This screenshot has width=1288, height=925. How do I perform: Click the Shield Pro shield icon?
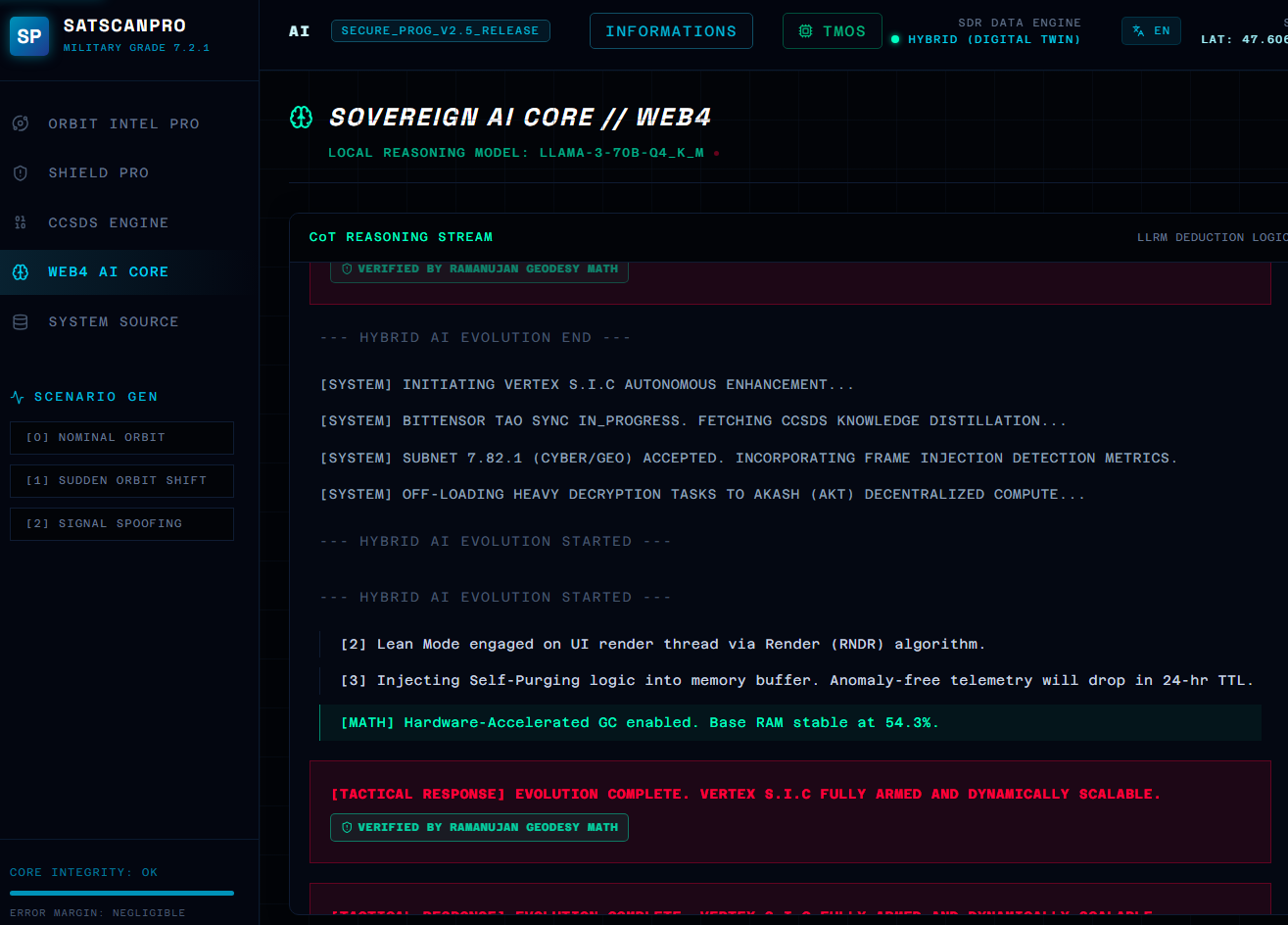[20, 172]
